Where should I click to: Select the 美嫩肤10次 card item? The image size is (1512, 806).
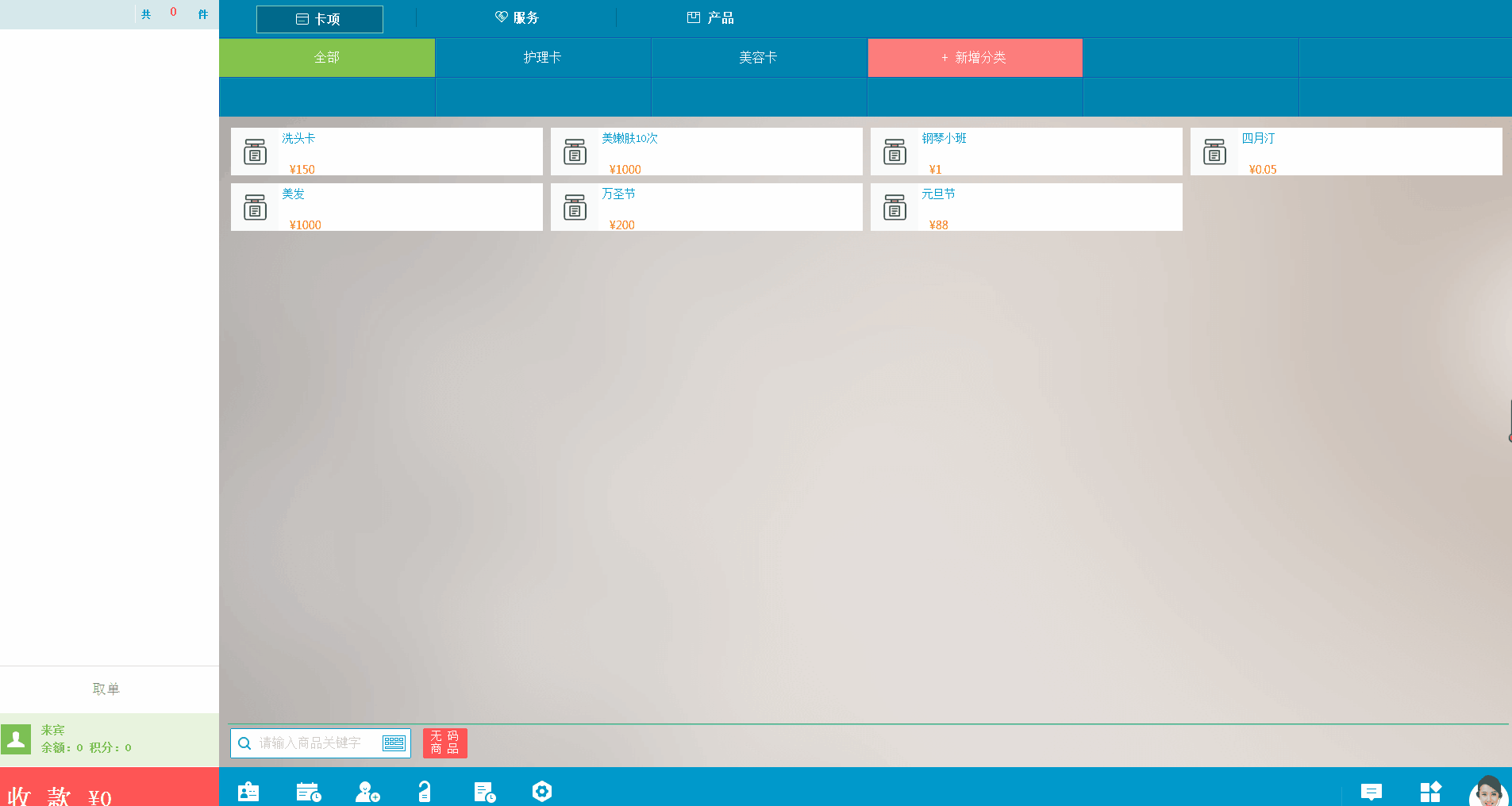coord(706,152)
